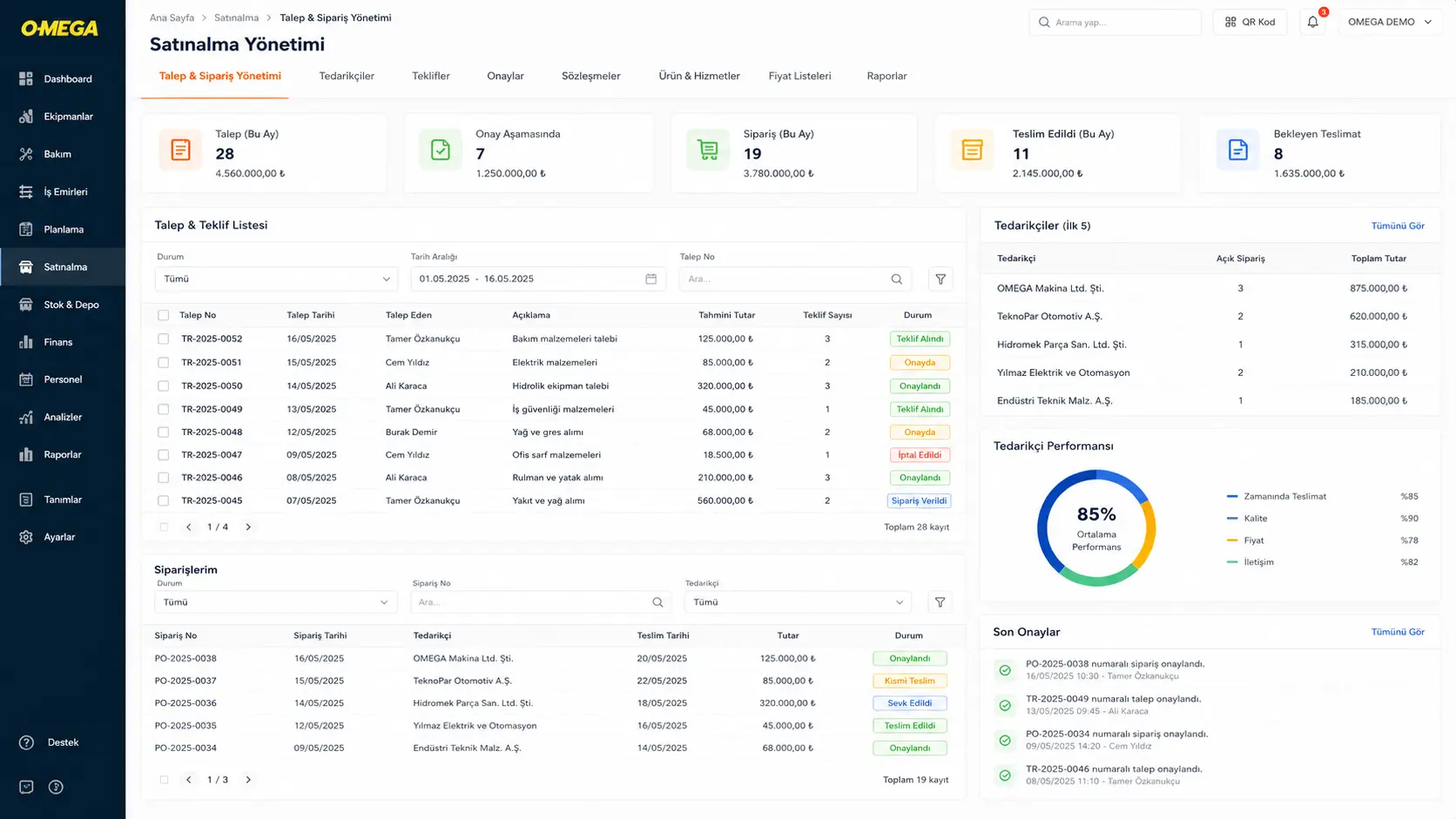1456x819 pixels.
Task: Click the QR Kod button
Action: tap(1250, 22)
